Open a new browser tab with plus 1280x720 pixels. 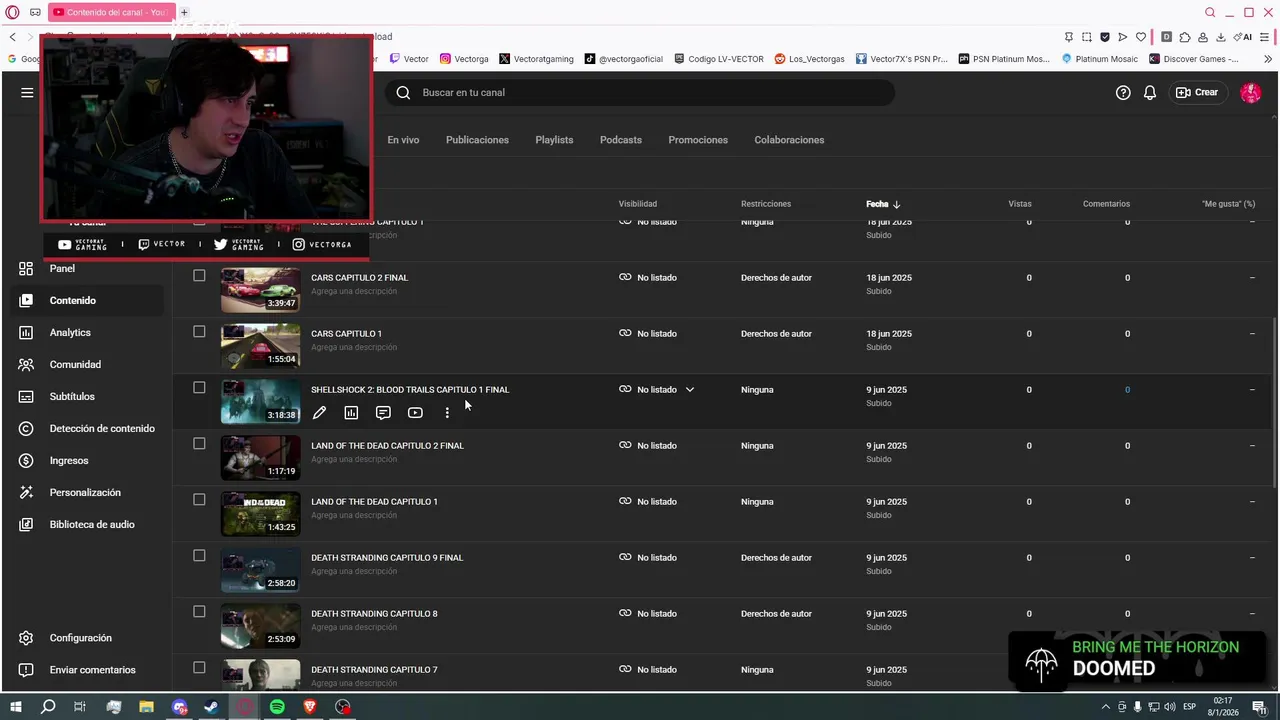pos(184,12)
